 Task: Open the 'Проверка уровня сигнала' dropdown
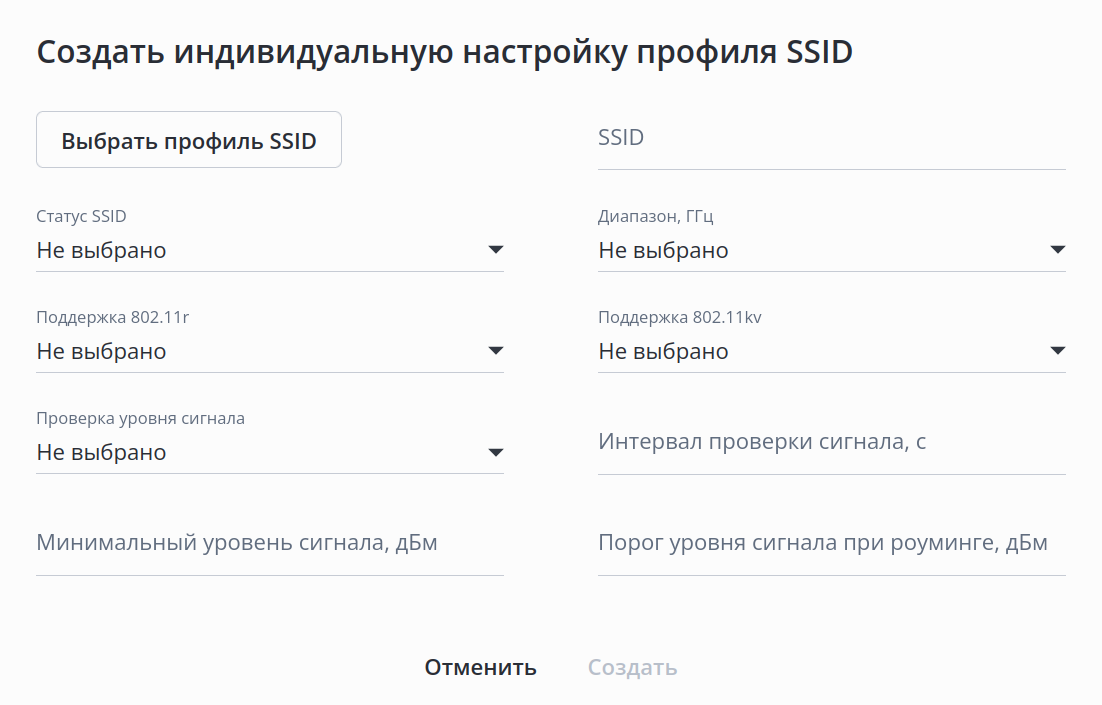click(x=250, y=452)
